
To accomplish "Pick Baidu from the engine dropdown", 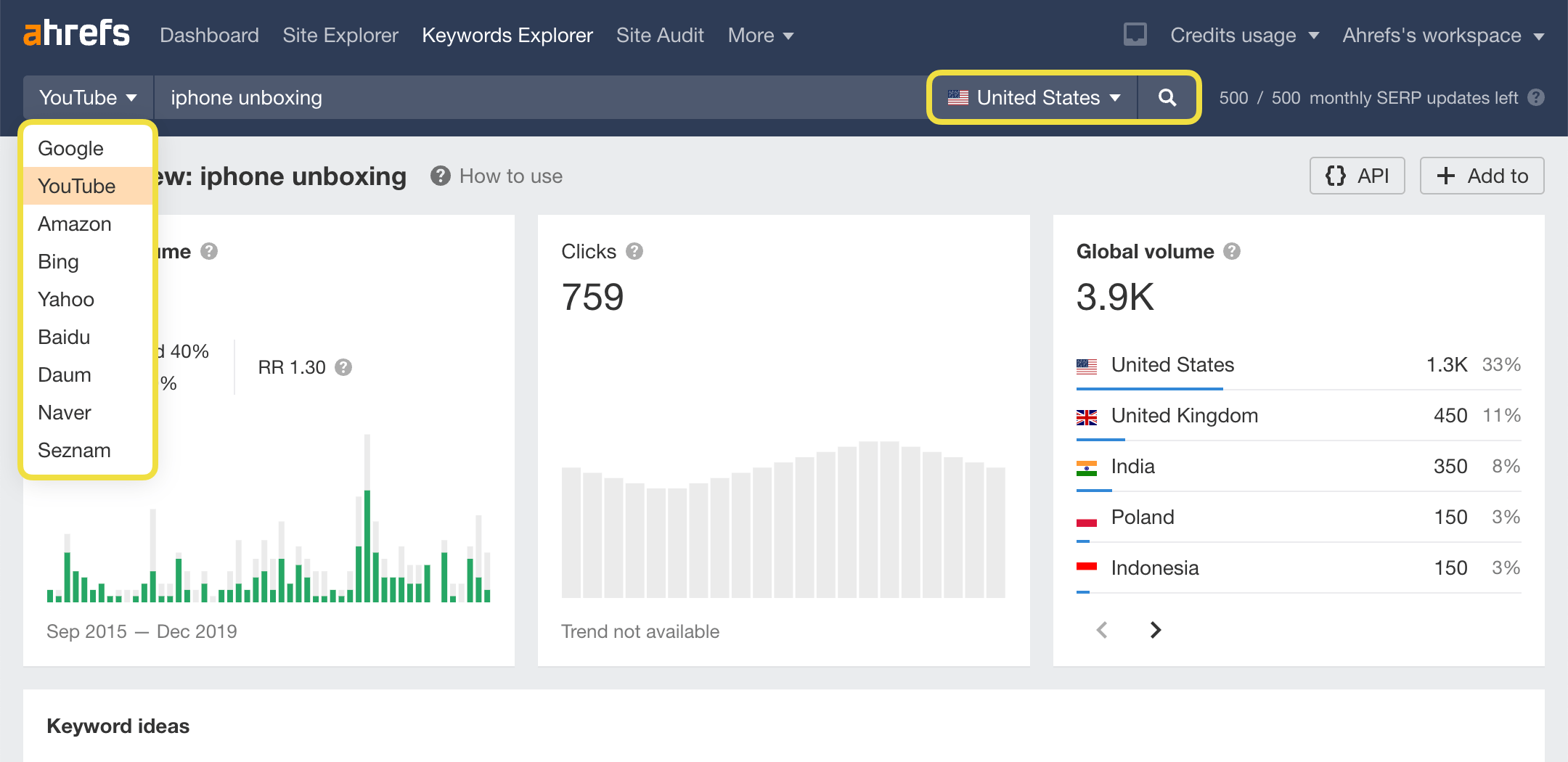I will tap(64, 337).
